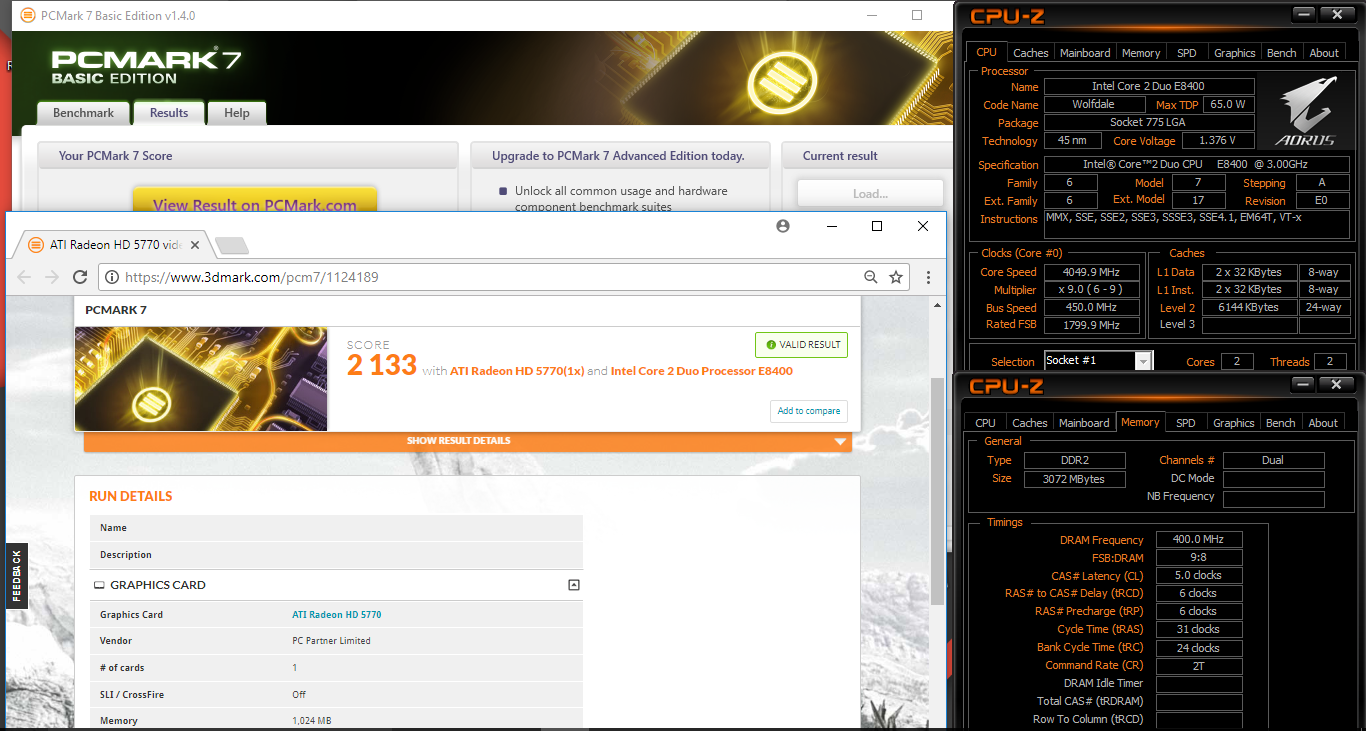Click the Bus Speed value 450.0 MHz
The height and width of the screenshot is (731, 1366).
(x=1091, y=308)
